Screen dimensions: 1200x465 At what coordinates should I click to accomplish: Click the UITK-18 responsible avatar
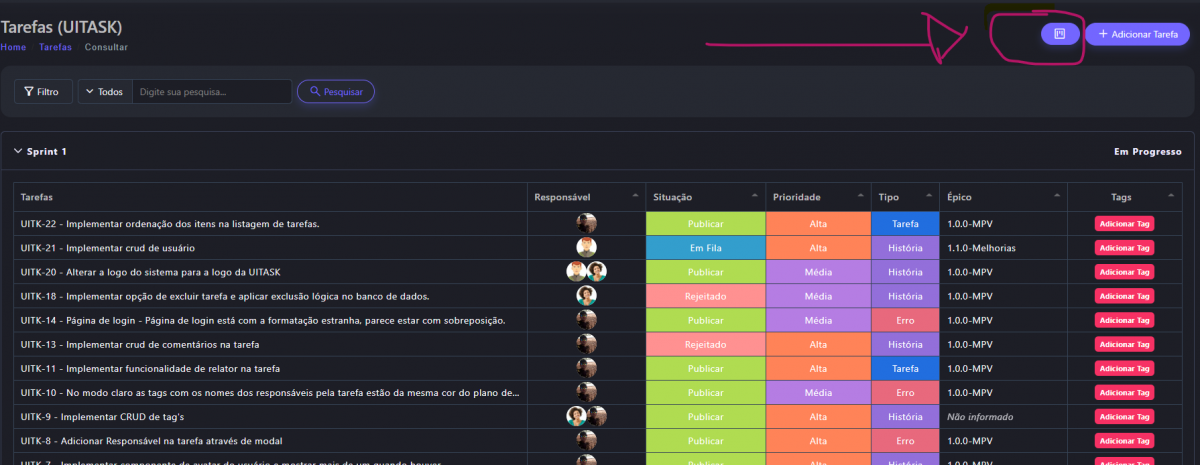[586, 295]
